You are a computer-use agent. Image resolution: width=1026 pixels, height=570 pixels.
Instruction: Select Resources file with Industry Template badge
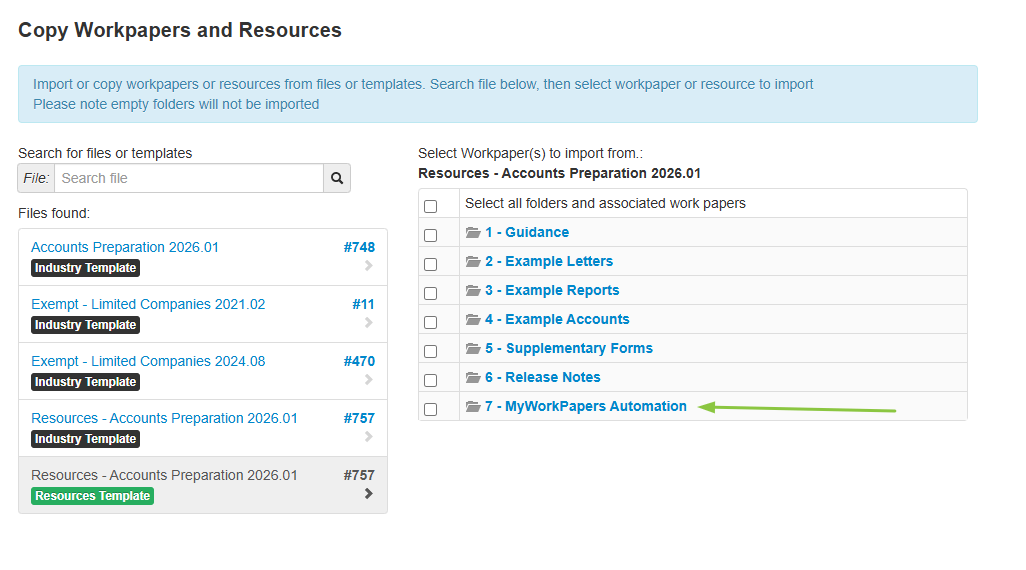(x=164, y=418)
